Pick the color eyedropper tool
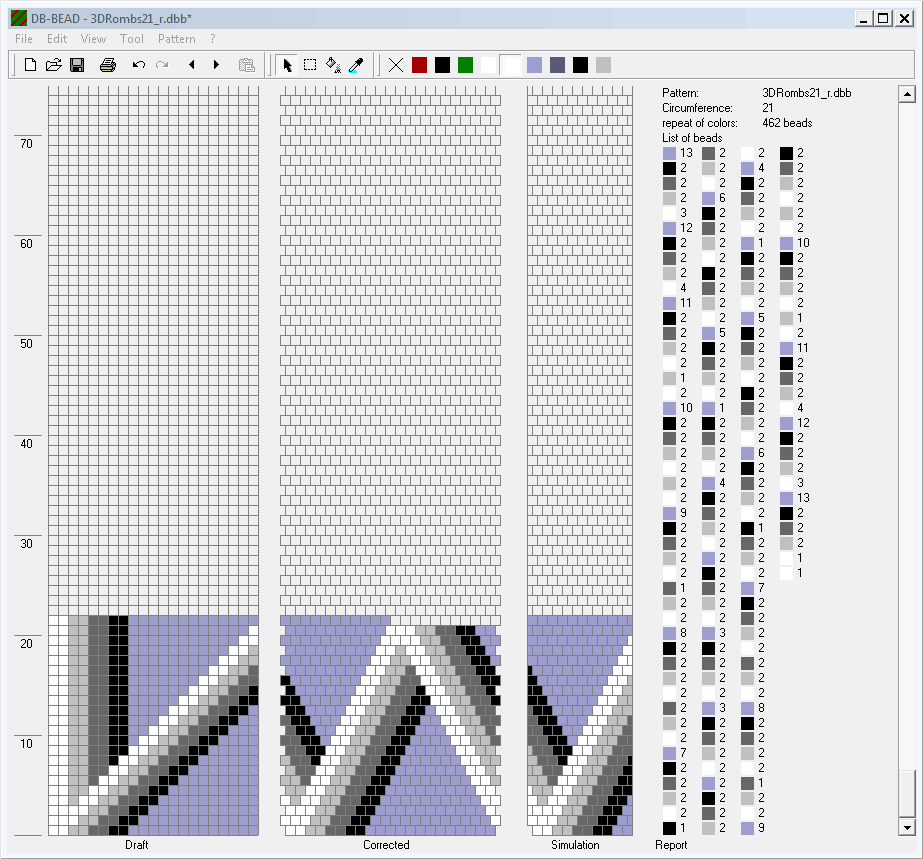923x859 pixels. [355, 65]
